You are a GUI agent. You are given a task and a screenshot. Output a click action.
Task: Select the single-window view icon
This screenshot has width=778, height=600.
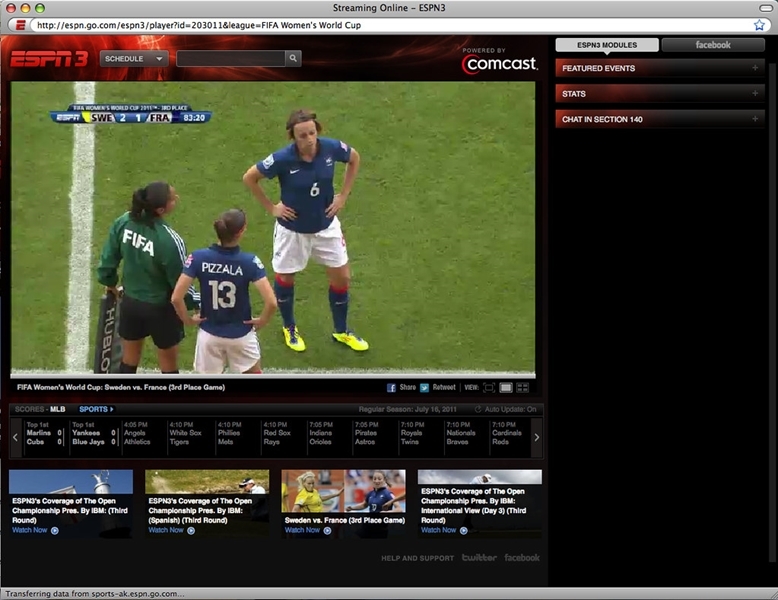point(506,387)
